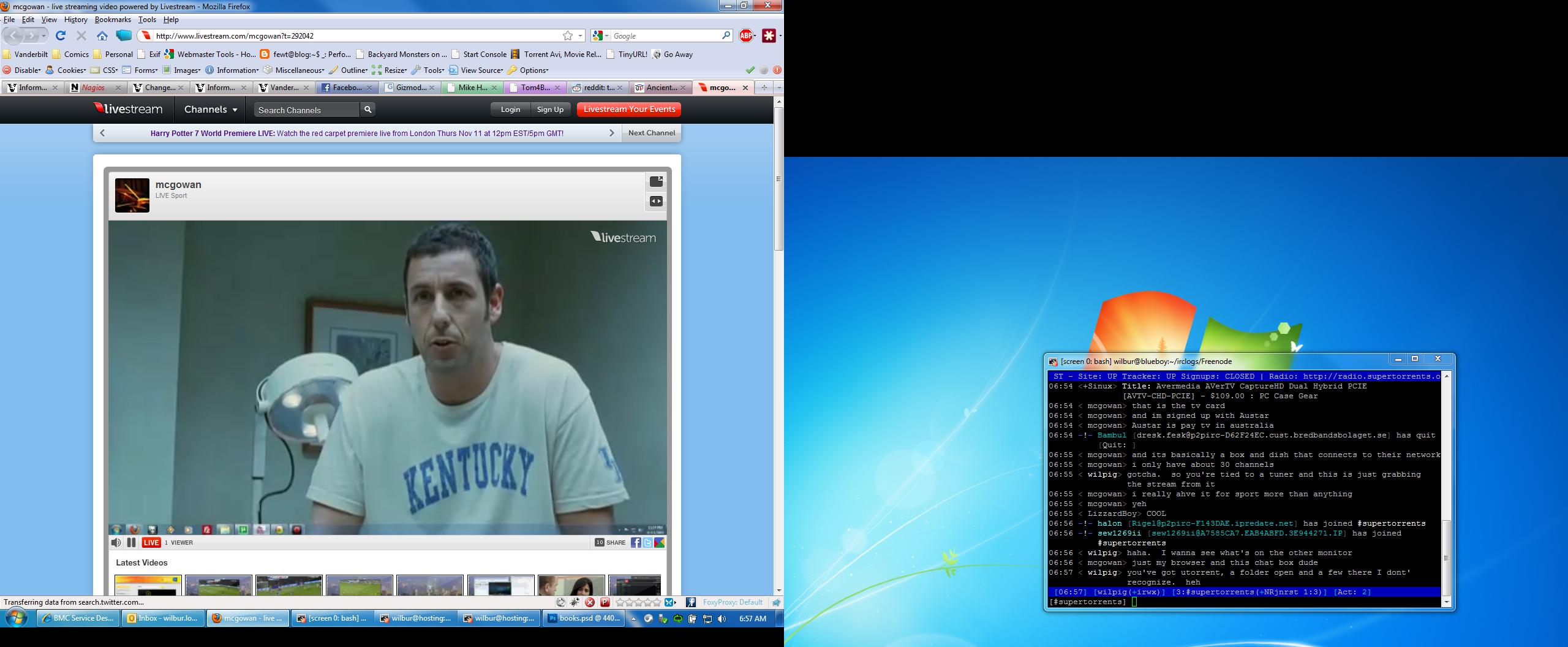Open the Web Developer Outline menu
Image resolution: width=1568 pixels, height=647 pixels.
348,70
